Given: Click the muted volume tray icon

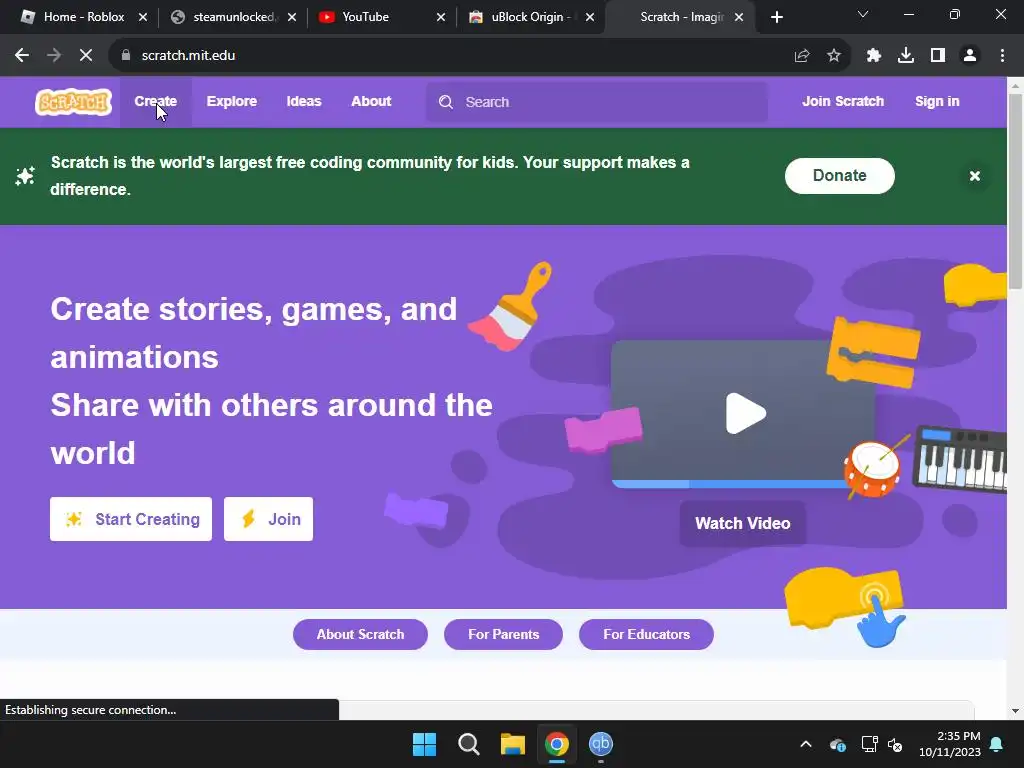Looking at the screenshot, I should pyautogui.click(x=895, y=744).
